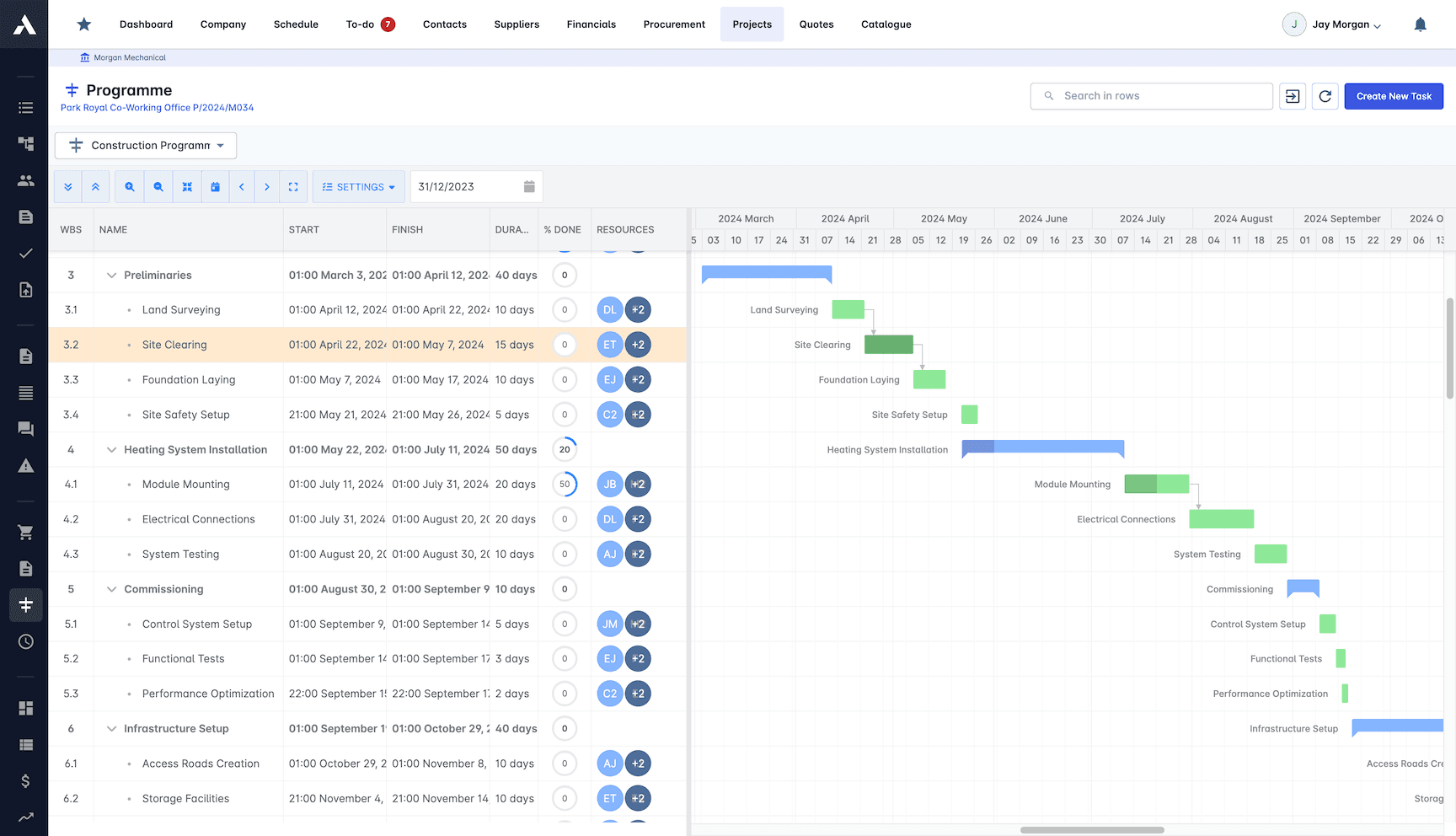Click the 50 percent done indicator on Module Mounting
Screen dimensions: 1456x836
(x=564, y=484)
